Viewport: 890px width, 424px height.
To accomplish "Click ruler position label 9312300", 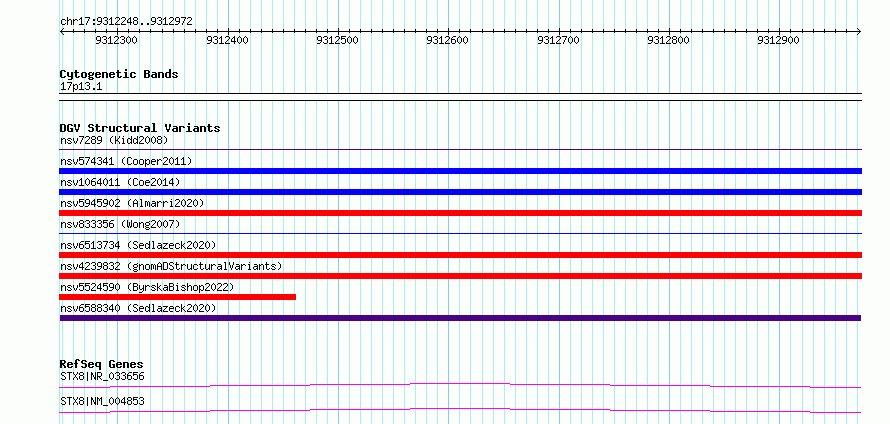I will (x=116, y=40).
